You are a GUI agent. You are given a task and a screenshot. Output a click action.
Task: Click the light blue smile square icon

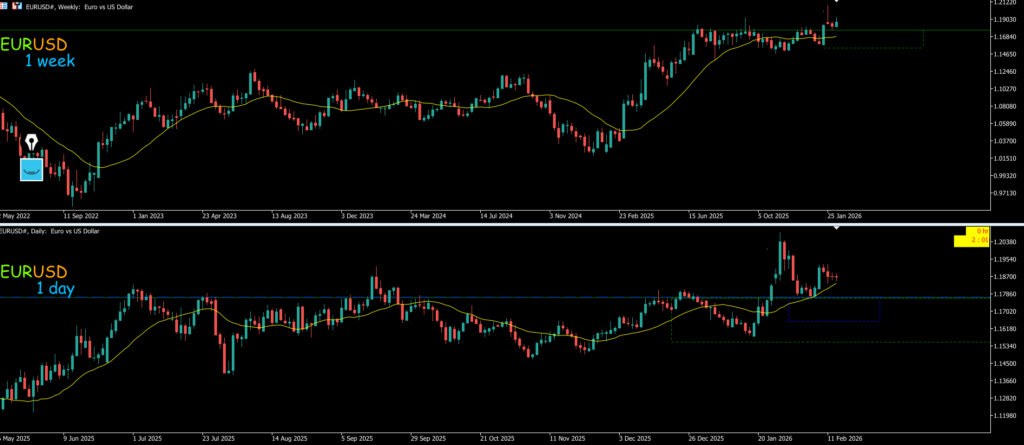coord(32,169)
